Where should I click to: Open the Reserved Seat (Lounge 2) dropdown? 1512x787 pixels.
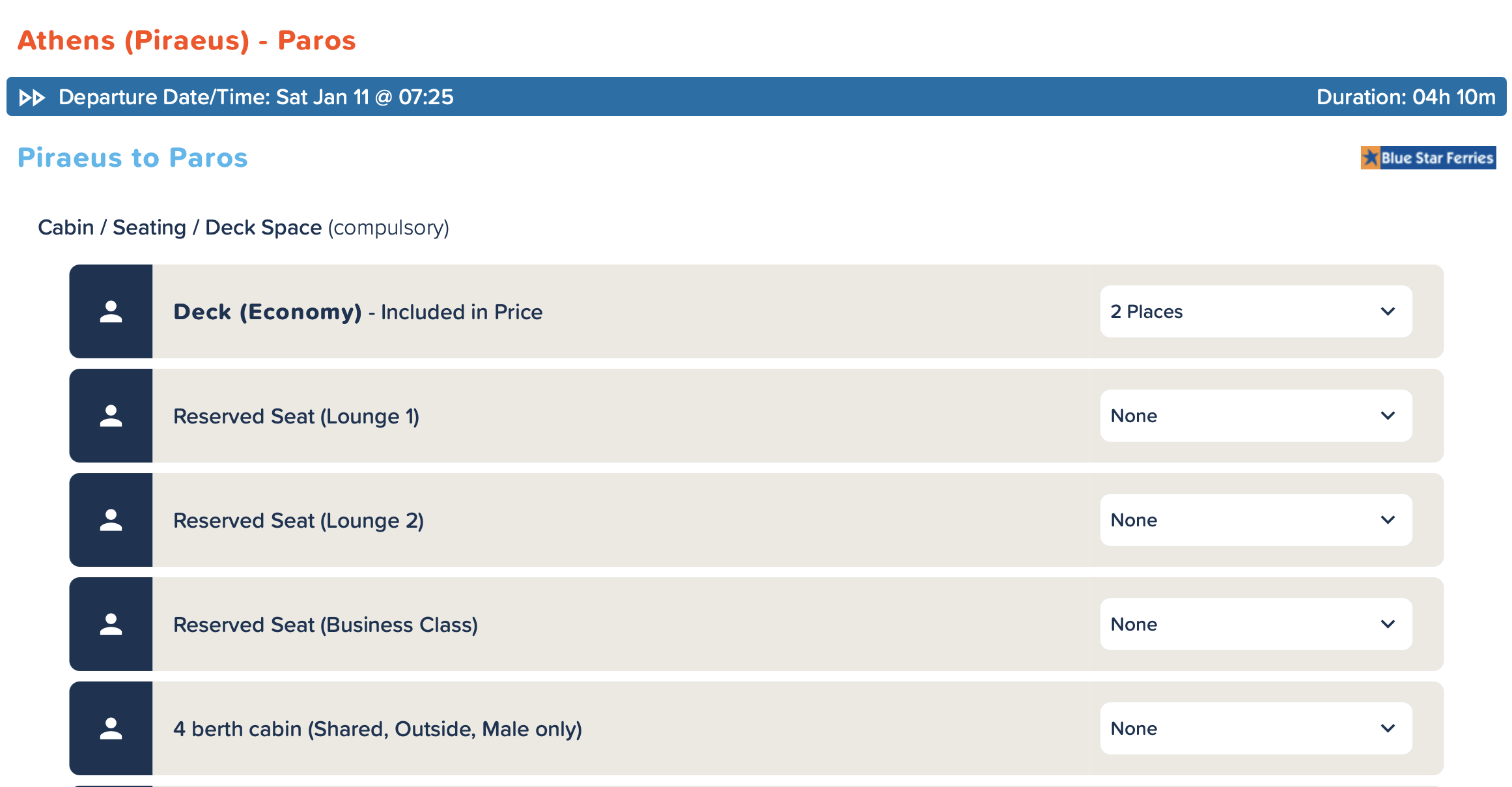pyautogui.click(x=1256, y=520)
